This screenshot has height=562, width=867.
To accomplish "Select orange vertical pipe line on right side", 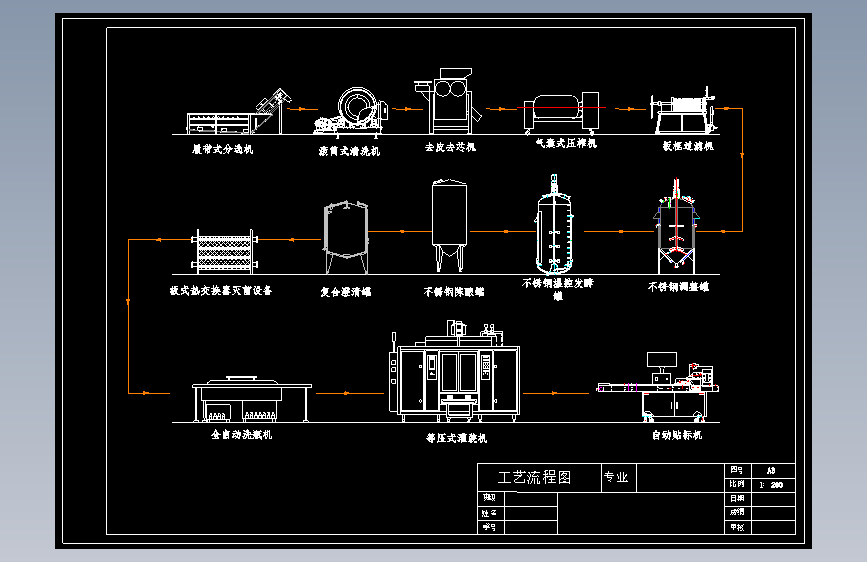I will (x=742, y=170).
